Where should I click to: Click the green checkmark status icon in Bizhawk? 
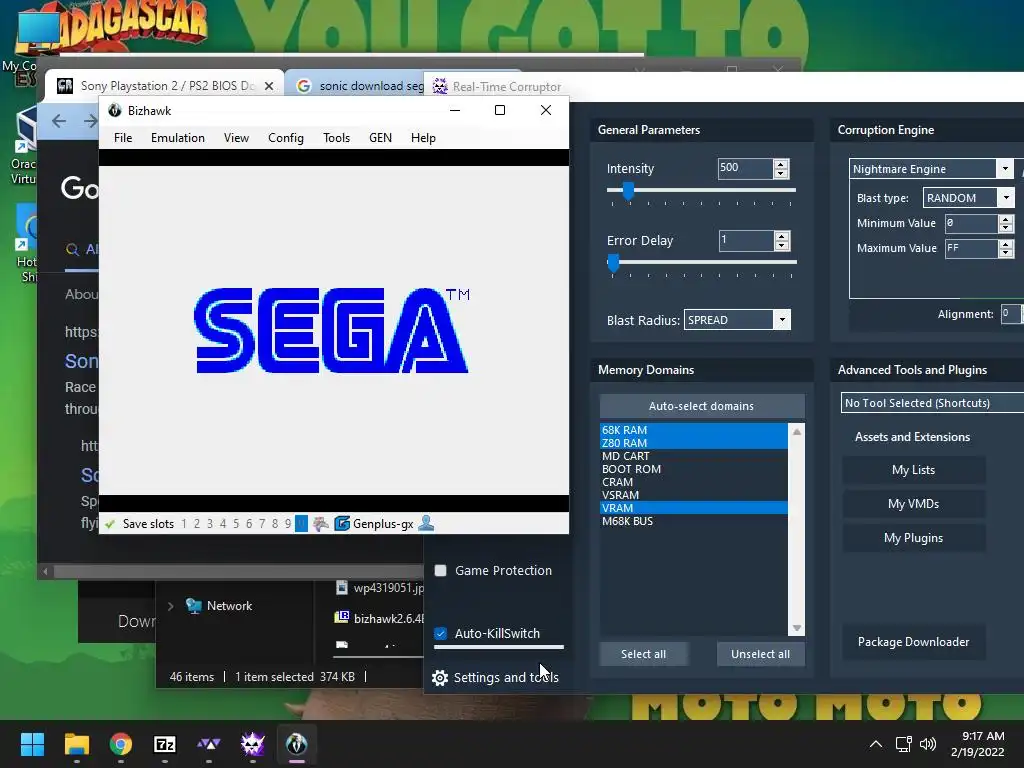point(110,524)
